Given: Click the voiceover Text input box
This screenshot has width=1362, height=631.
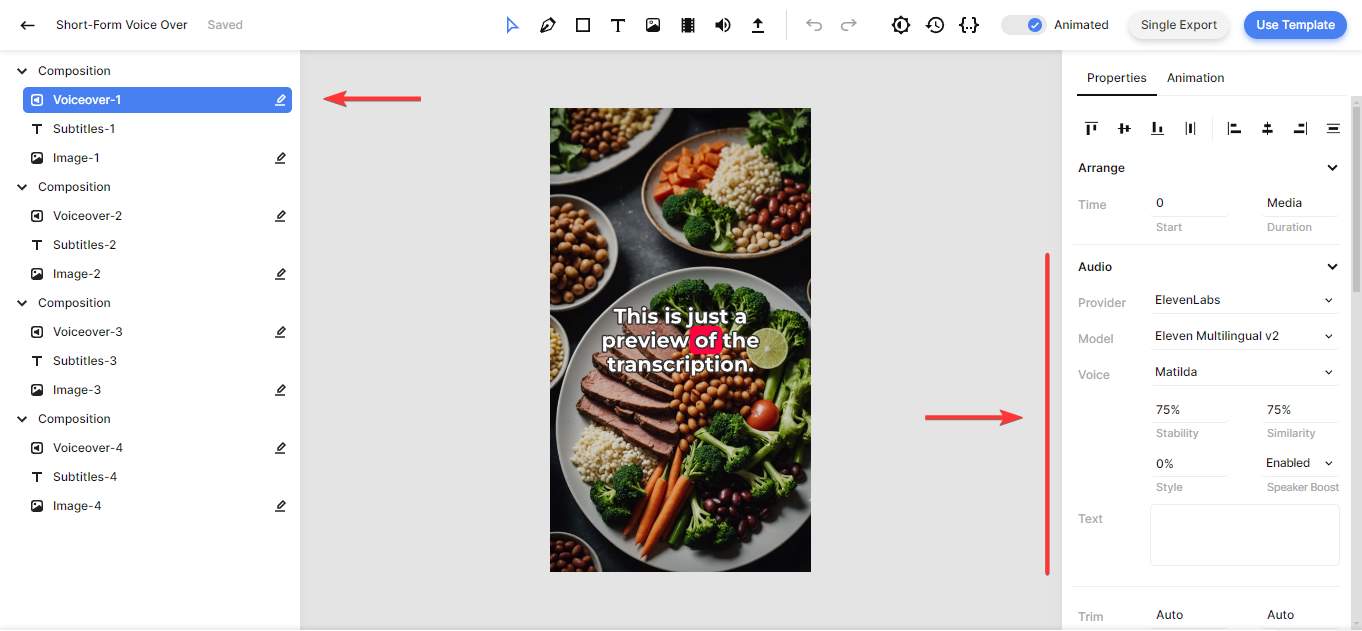Looking at the screenshot, I should 1244,535.
